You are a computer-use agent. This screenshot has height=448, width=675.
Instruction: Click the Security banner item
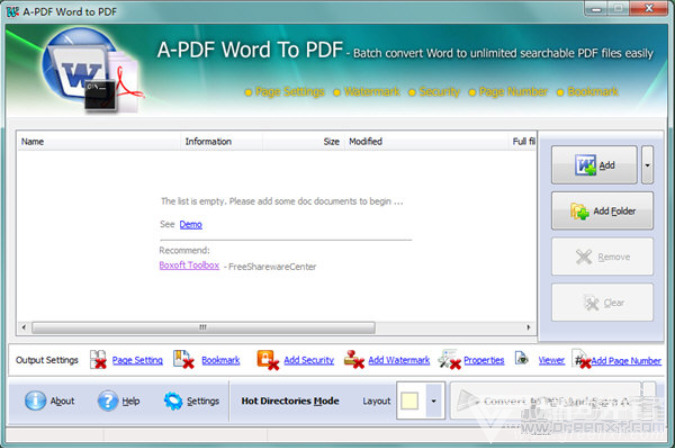pos(434,92)
